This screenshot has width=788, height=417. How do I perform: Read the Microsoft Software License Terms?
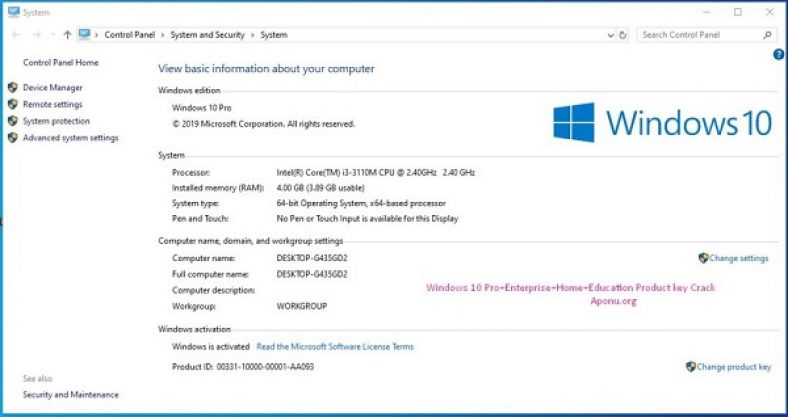point(335,347)
